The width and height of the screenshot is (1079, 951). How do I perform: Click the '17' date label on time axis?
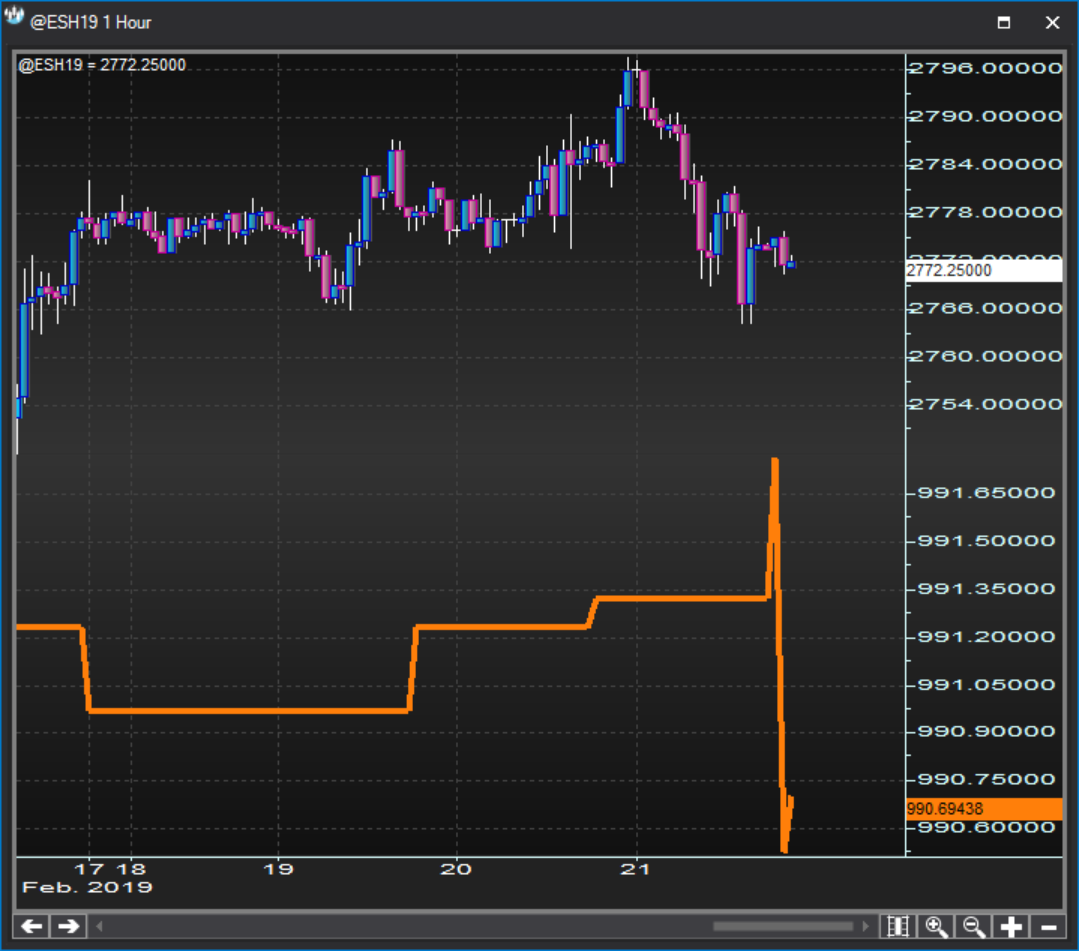point(89,869)
